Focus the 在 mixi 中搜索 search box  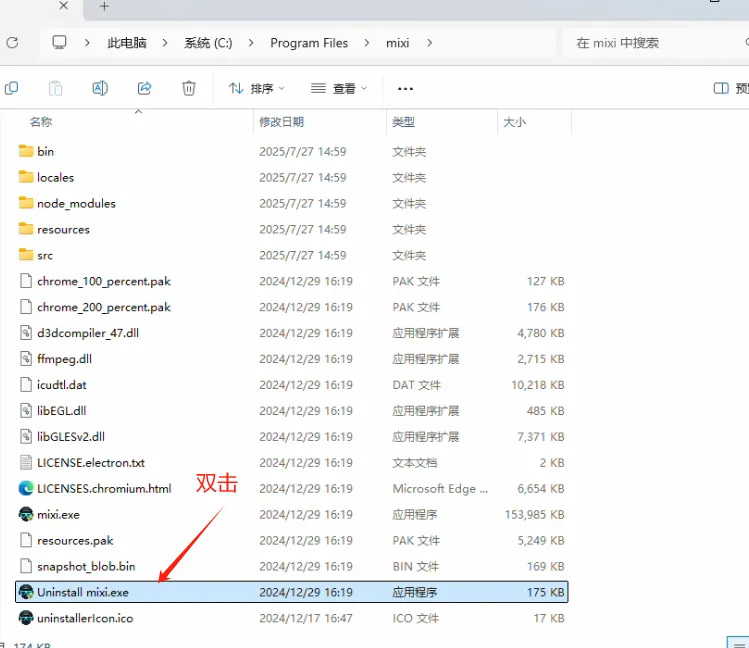pyautogui.click(x=655, y=43)
